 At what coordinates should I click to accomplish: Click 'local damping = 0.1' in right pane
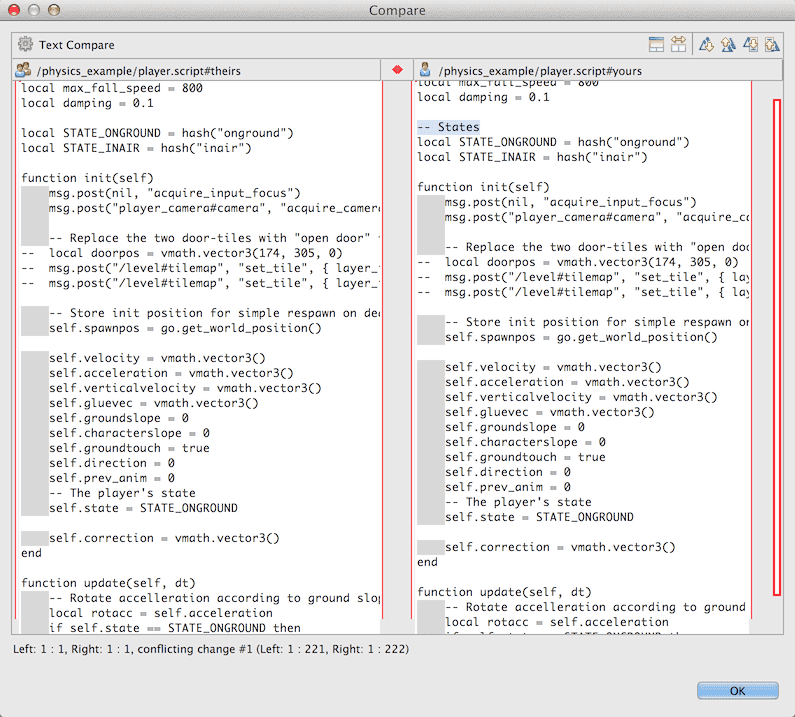(483, 97)
